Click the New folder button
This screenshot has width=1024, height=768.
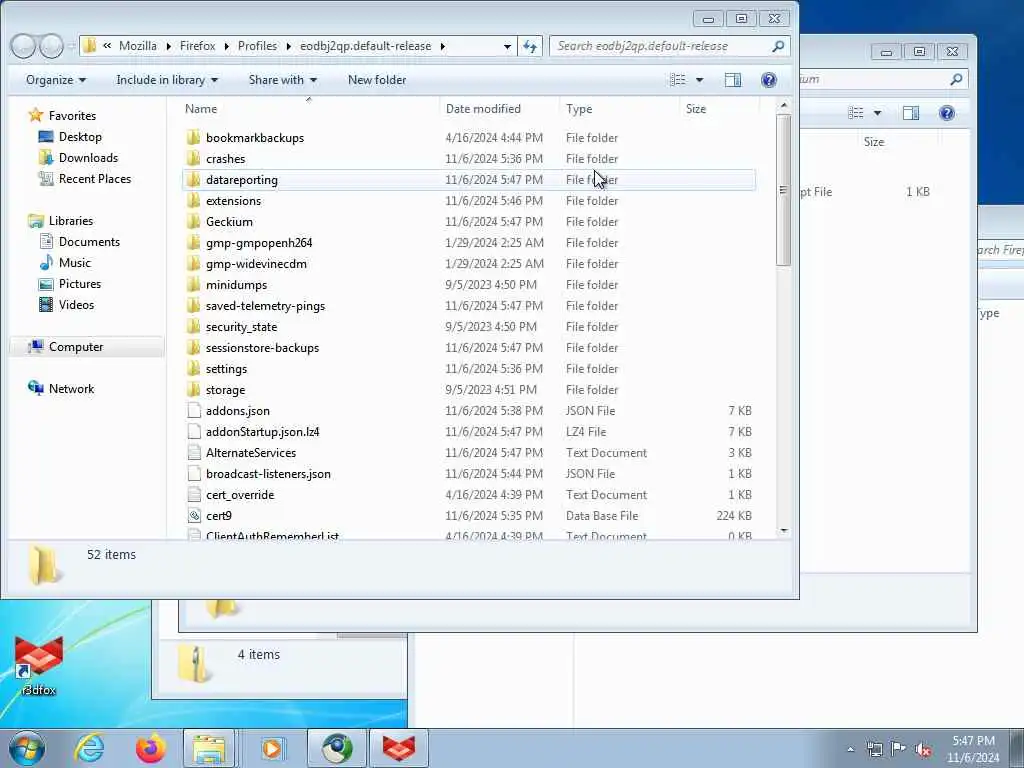pos(377,80)
